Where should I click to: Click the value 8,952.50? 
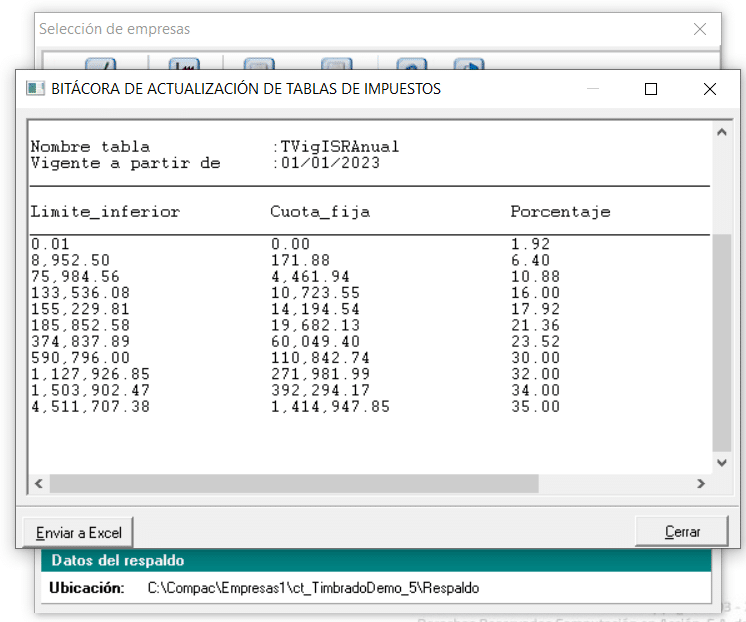coord(70,260)
